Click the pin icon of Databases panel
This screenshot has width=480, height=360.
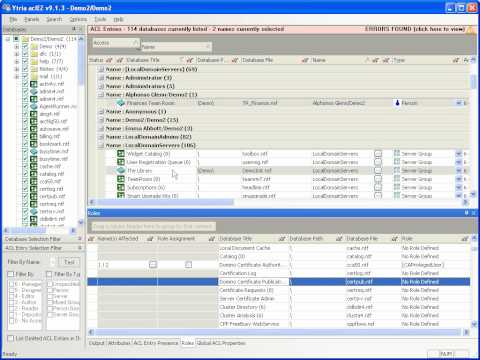tap(74, 29)
